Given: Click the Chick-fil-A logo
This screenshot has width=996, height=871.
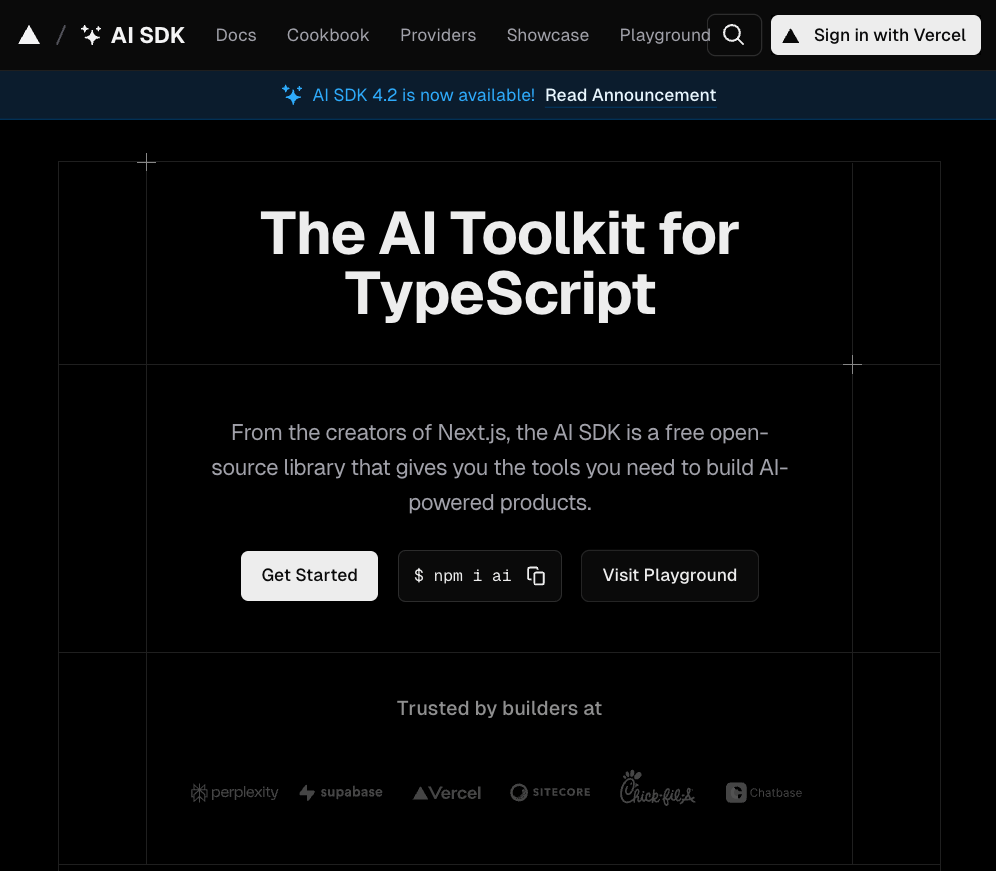Looking at the screenshot, I should click(x=657, y=788).
